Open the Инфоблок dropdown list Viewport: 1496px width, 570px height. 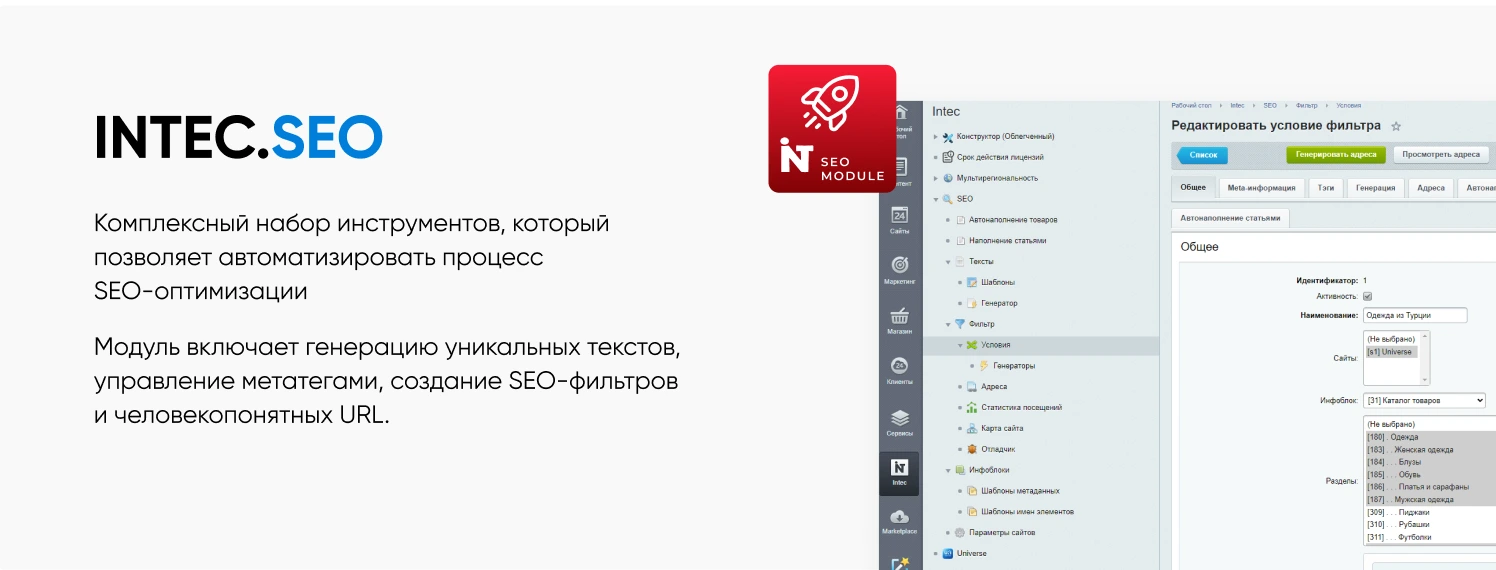pyautogui.click(x=1424, y=401)
